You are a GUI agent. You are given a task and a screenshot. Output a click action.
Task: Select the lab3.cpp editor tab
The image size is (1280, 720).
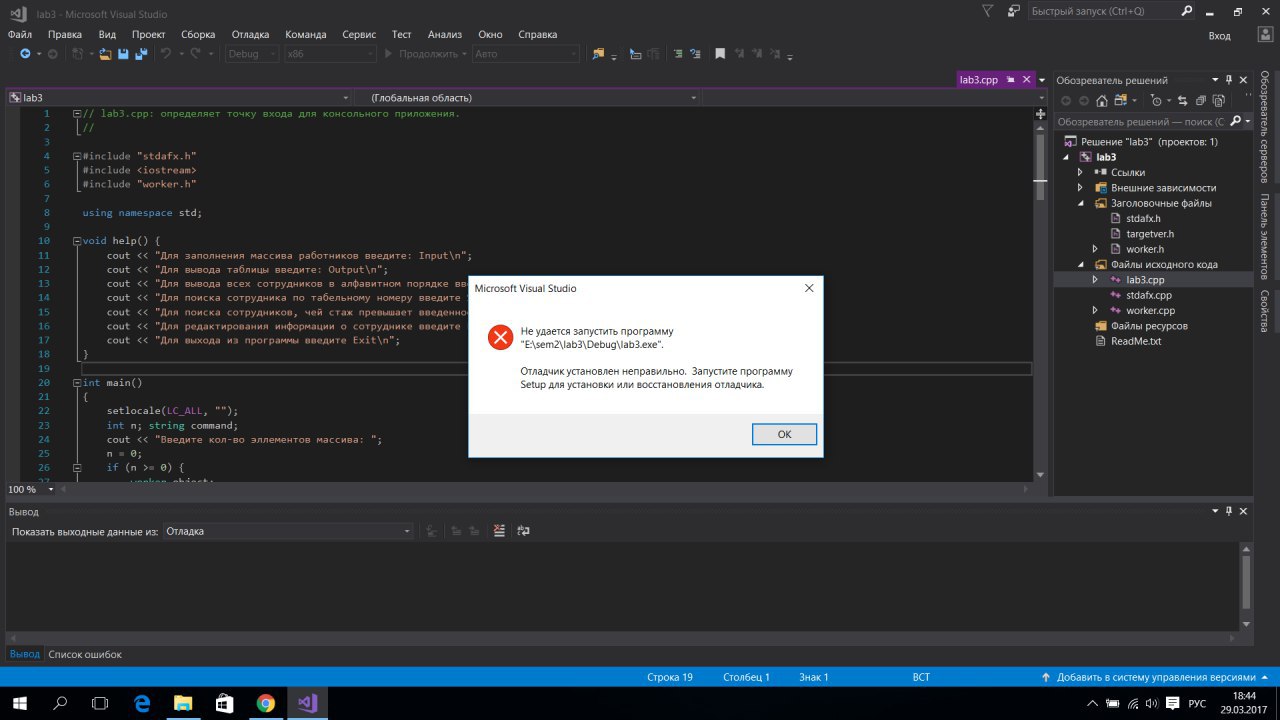[x=979, y=80]
